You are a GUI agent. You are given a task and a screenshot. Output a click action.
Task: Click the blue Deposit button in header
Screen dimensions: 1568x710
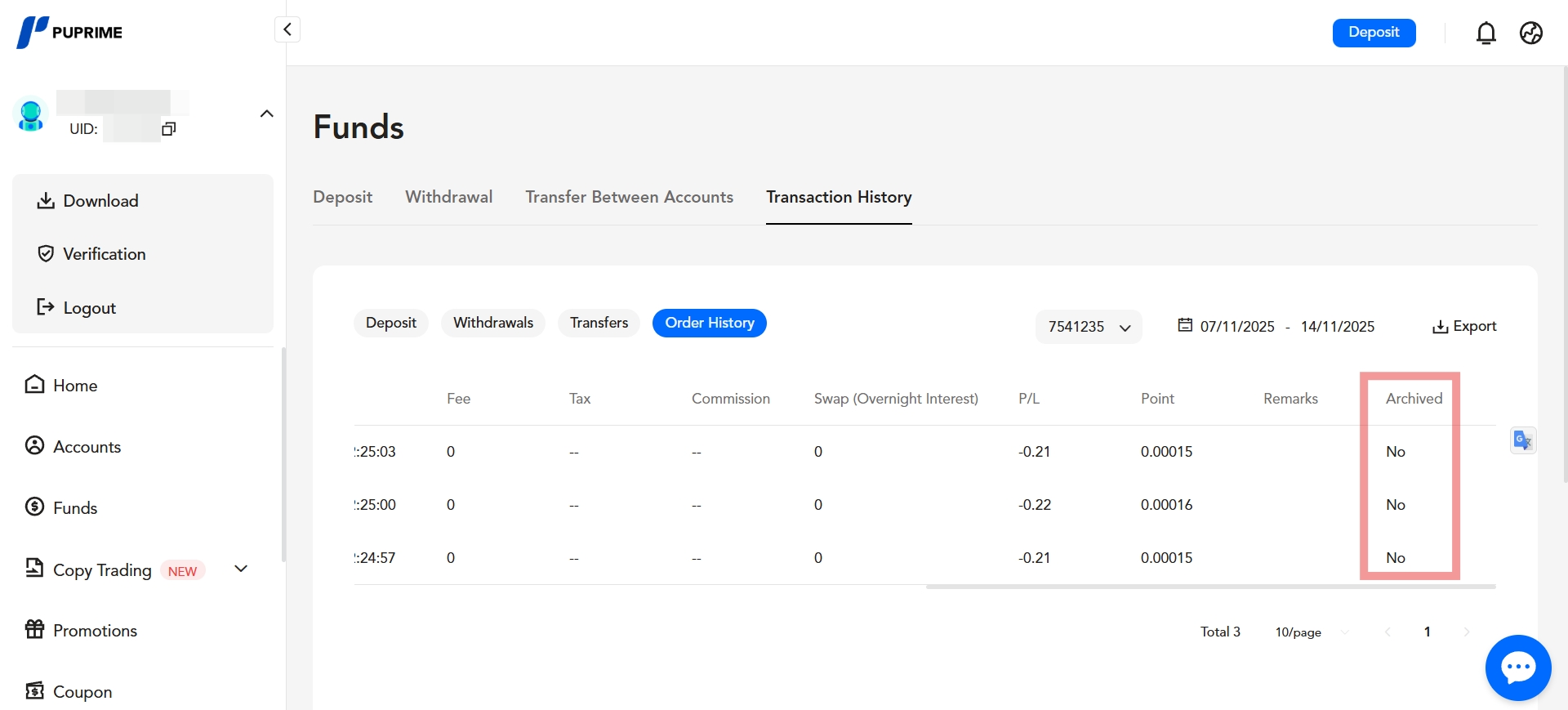click(x=1374, y=33)
